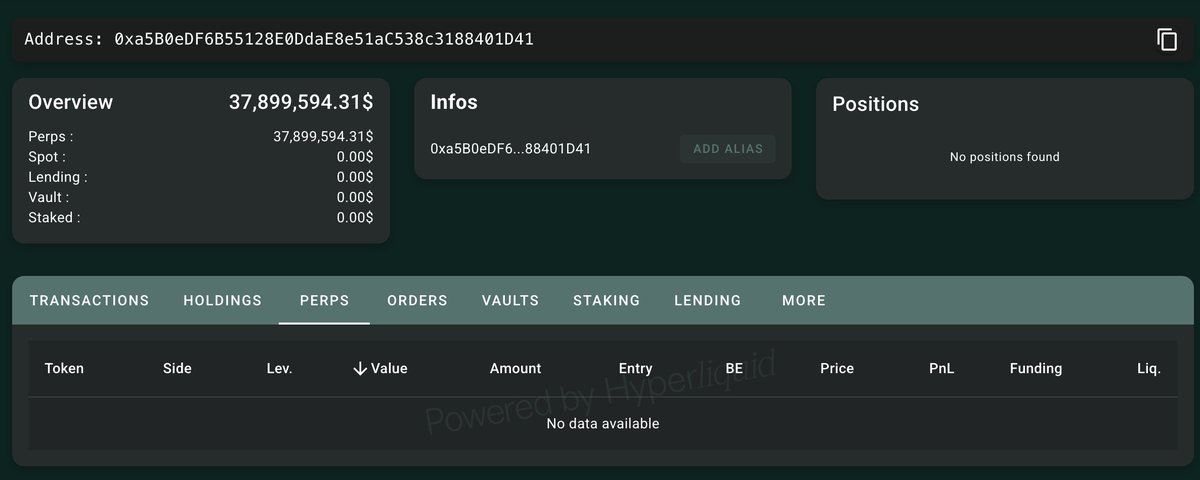Sort by the Entry column header
Image resolution: width=1200 pixels, height=480 pixels.
pyautogui.click(x=635, y=368)
